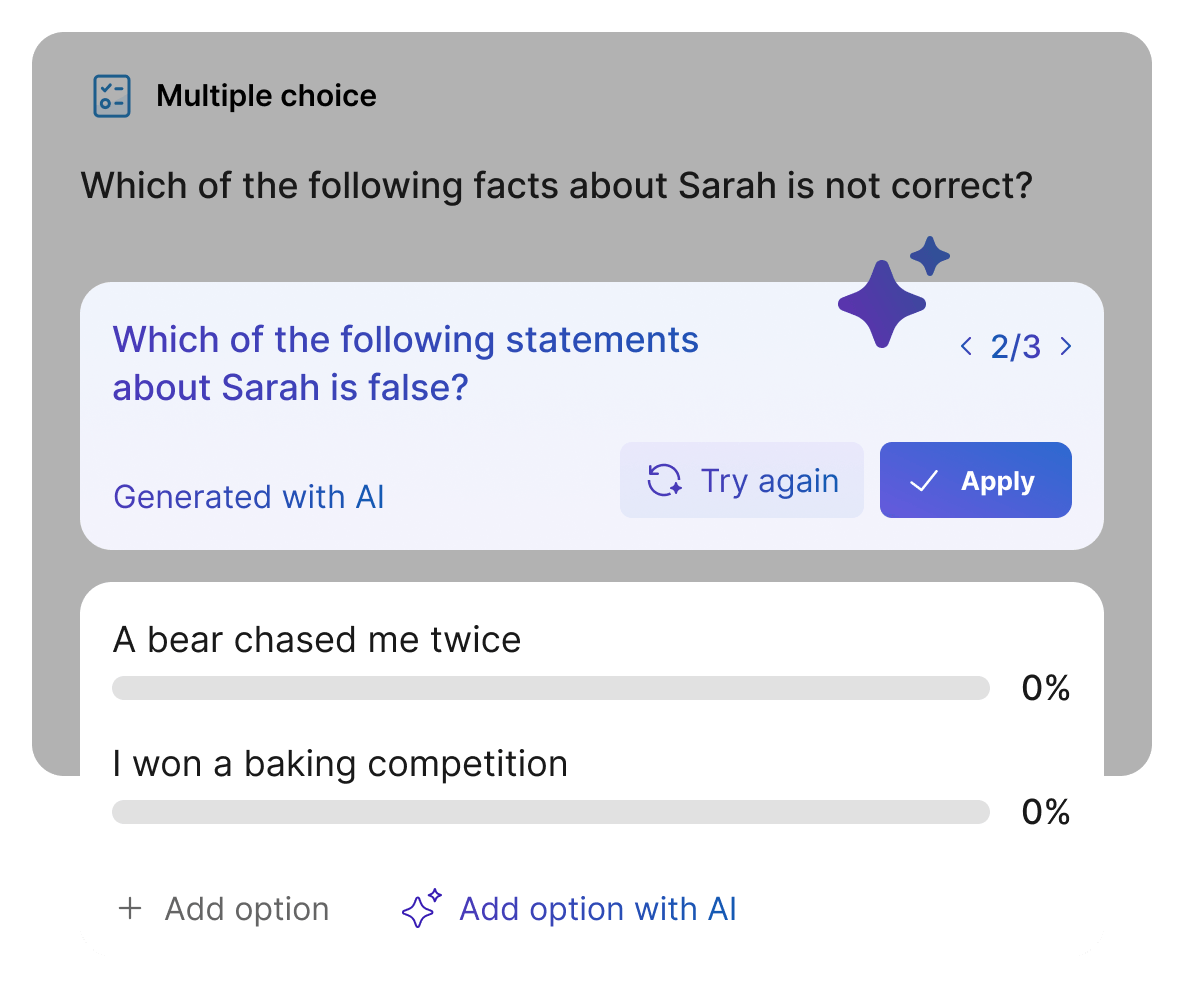
Task: Click the Multiple choice checklist icon
Action: click(111, 96)
